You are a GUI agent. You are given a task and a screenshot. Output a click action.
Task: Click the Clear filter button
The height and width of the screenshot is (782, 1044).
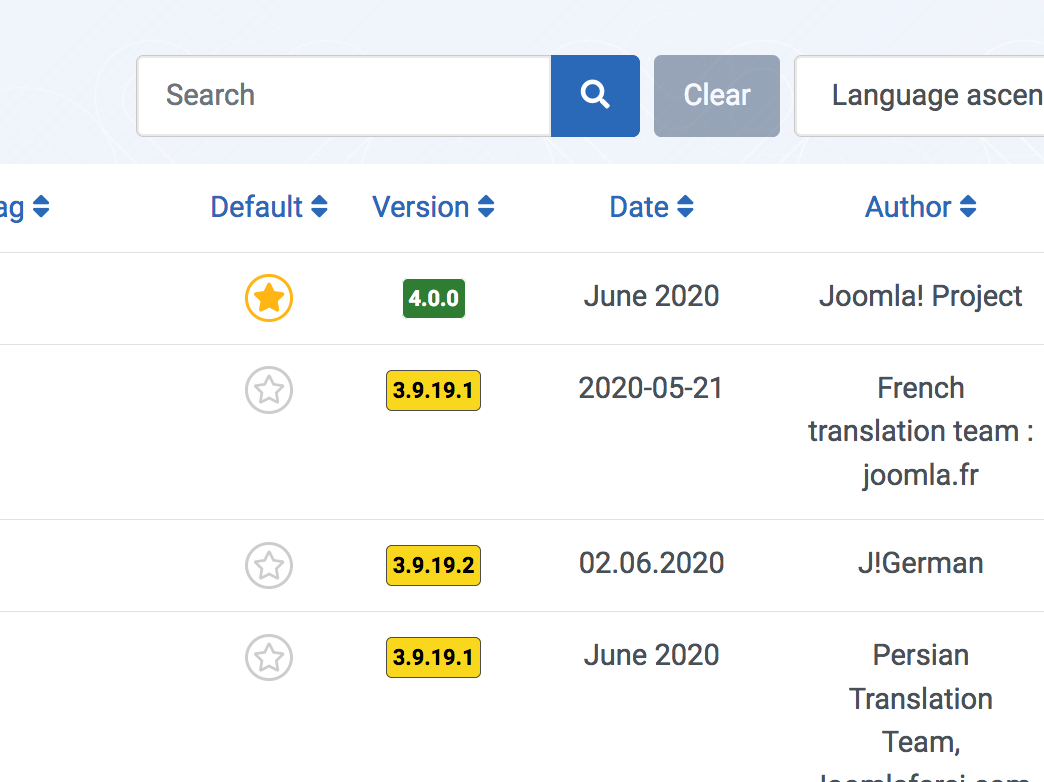(716, 96)
